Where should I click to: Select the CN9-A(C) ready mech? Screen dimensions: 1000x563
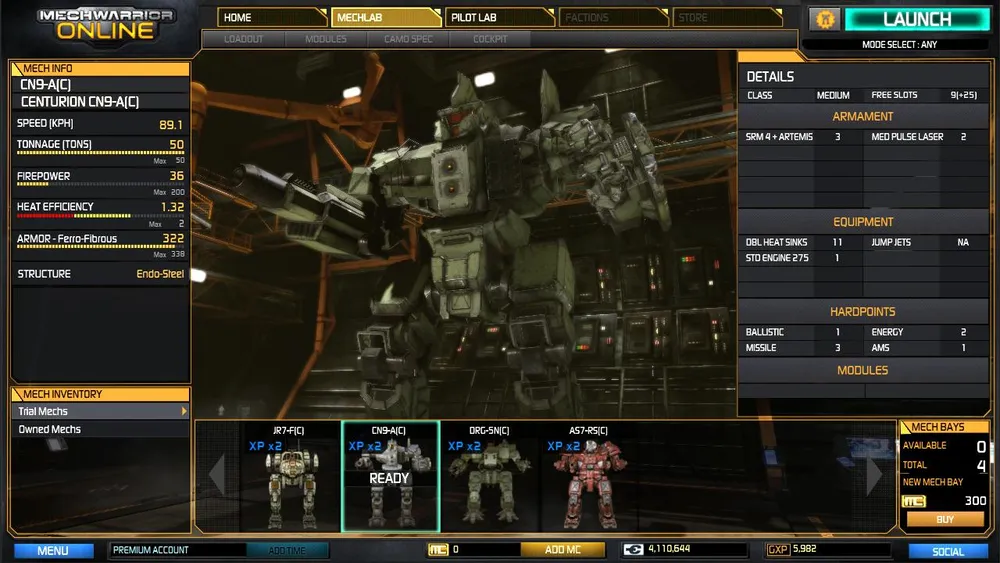(x=390, y=476)
